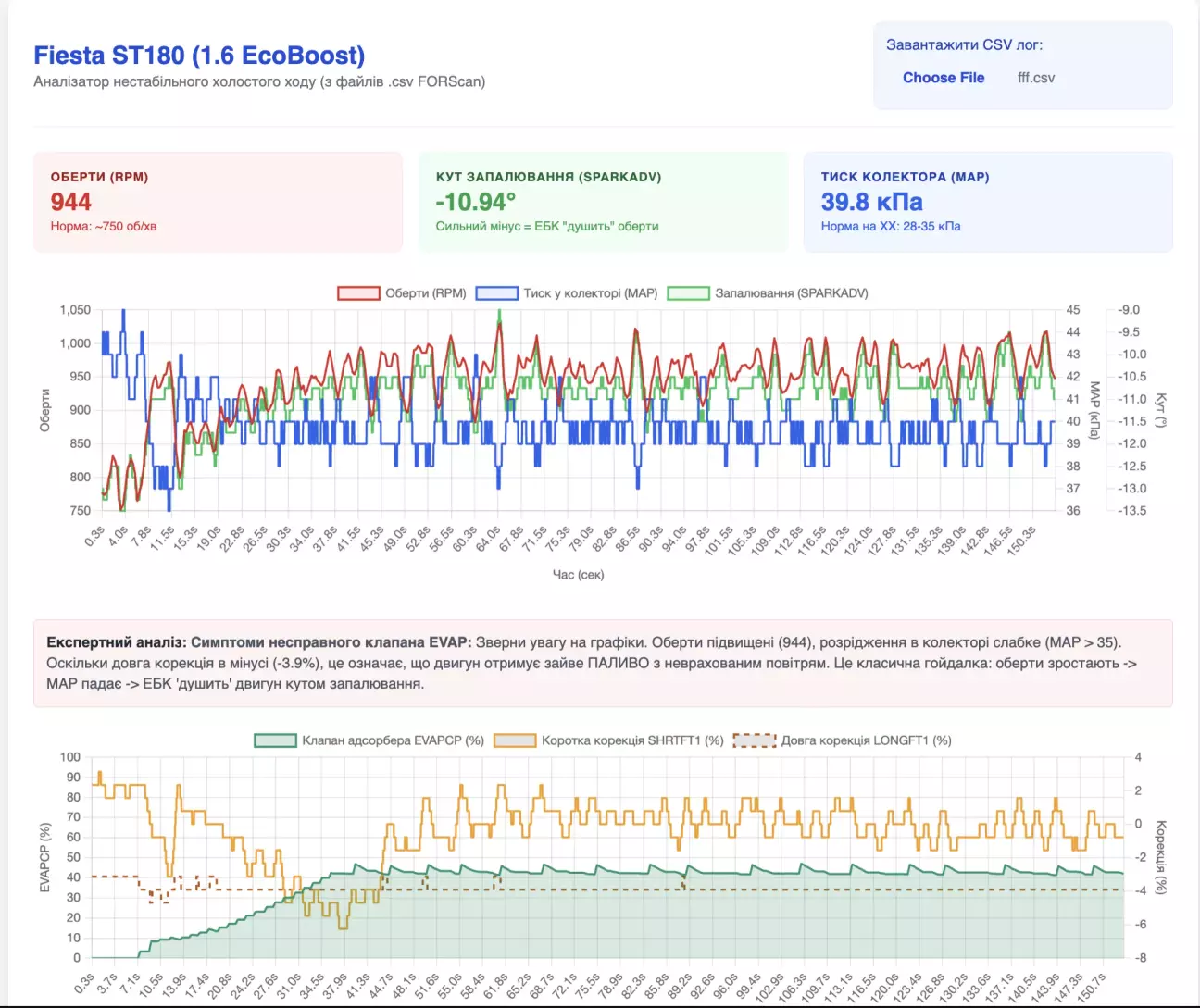Toggle the Тиск у колекторі (MAP) legend item
Viewport: 1200px width, 1008px height.
tap(567, 293)
